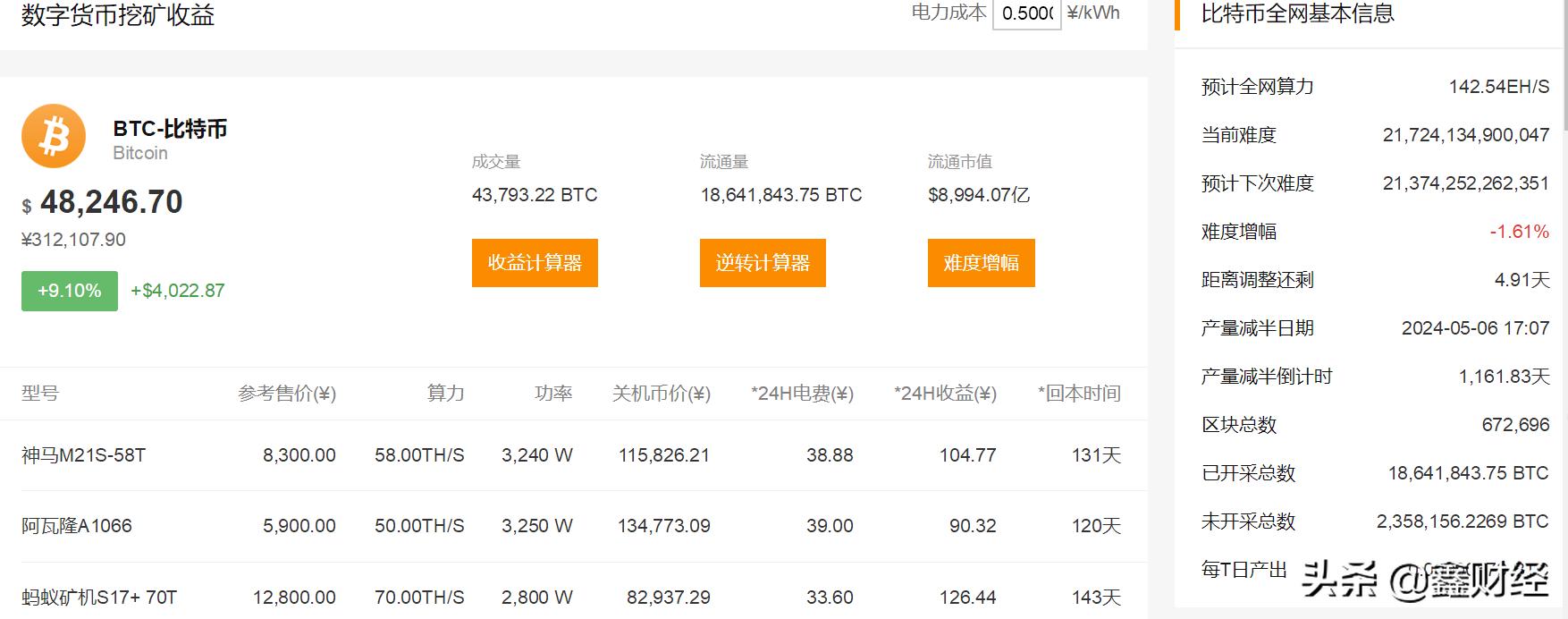Sort by 功率 column header
The image size is (1568, 619).
(552, 394)
